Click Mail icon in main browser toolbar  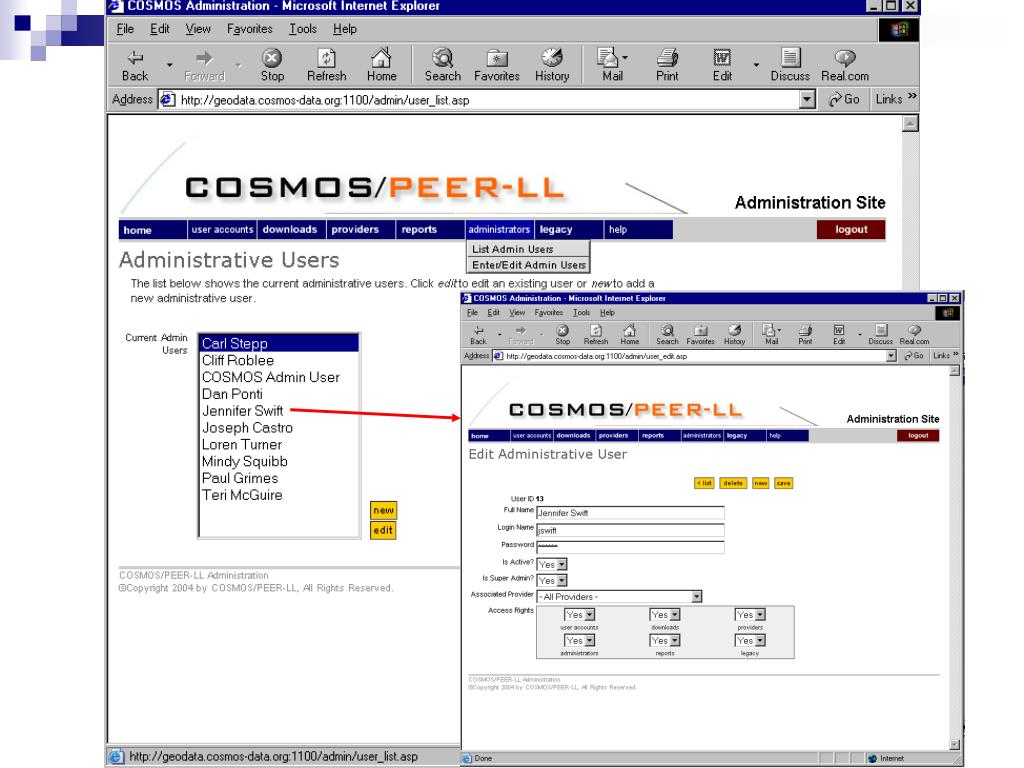[612, 65]
